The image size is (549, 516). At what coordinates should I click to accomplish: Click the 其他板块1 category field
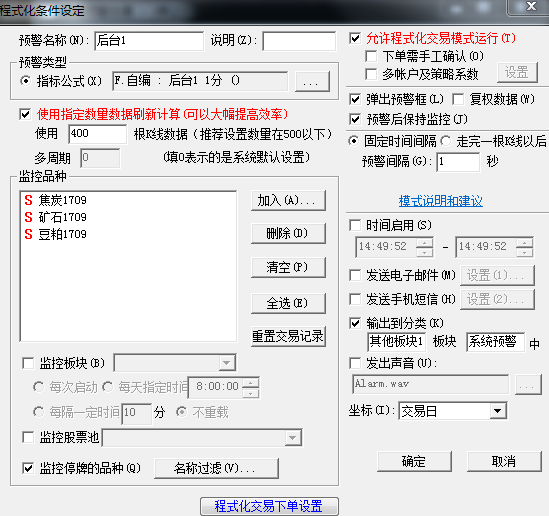point(396,341)
